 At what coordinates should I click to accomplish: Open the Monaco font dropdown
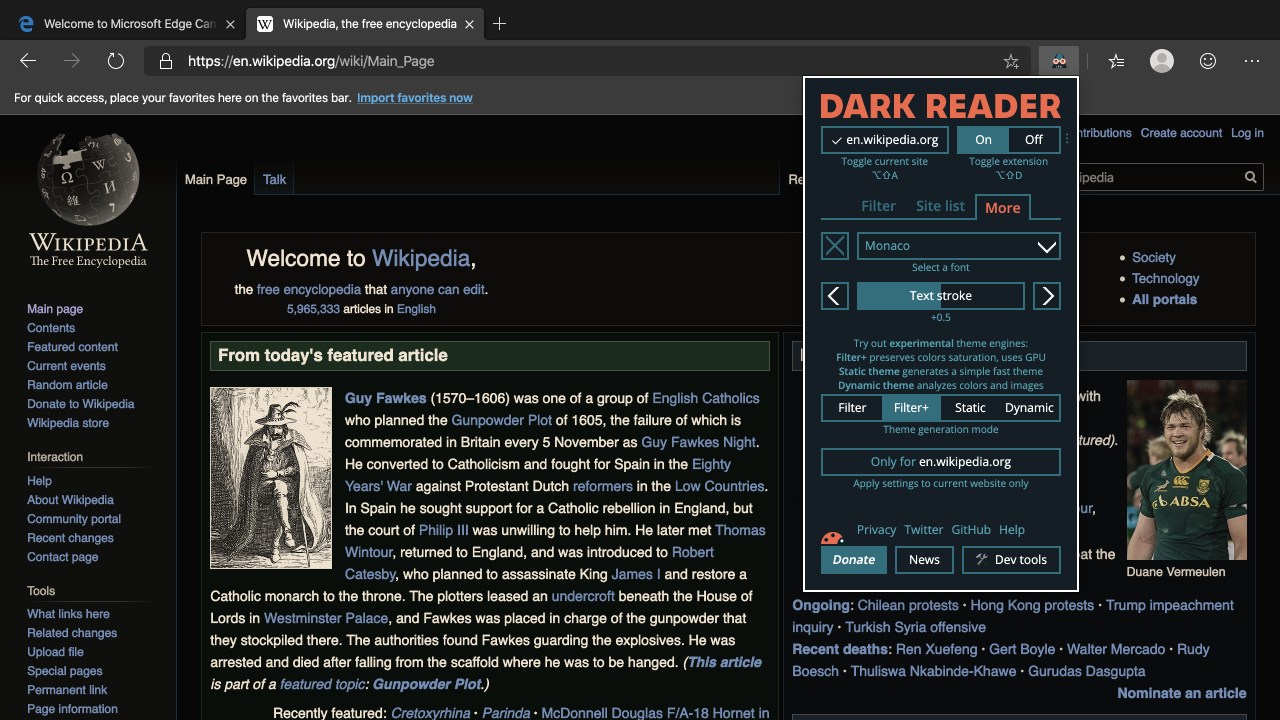click(959, 246)
